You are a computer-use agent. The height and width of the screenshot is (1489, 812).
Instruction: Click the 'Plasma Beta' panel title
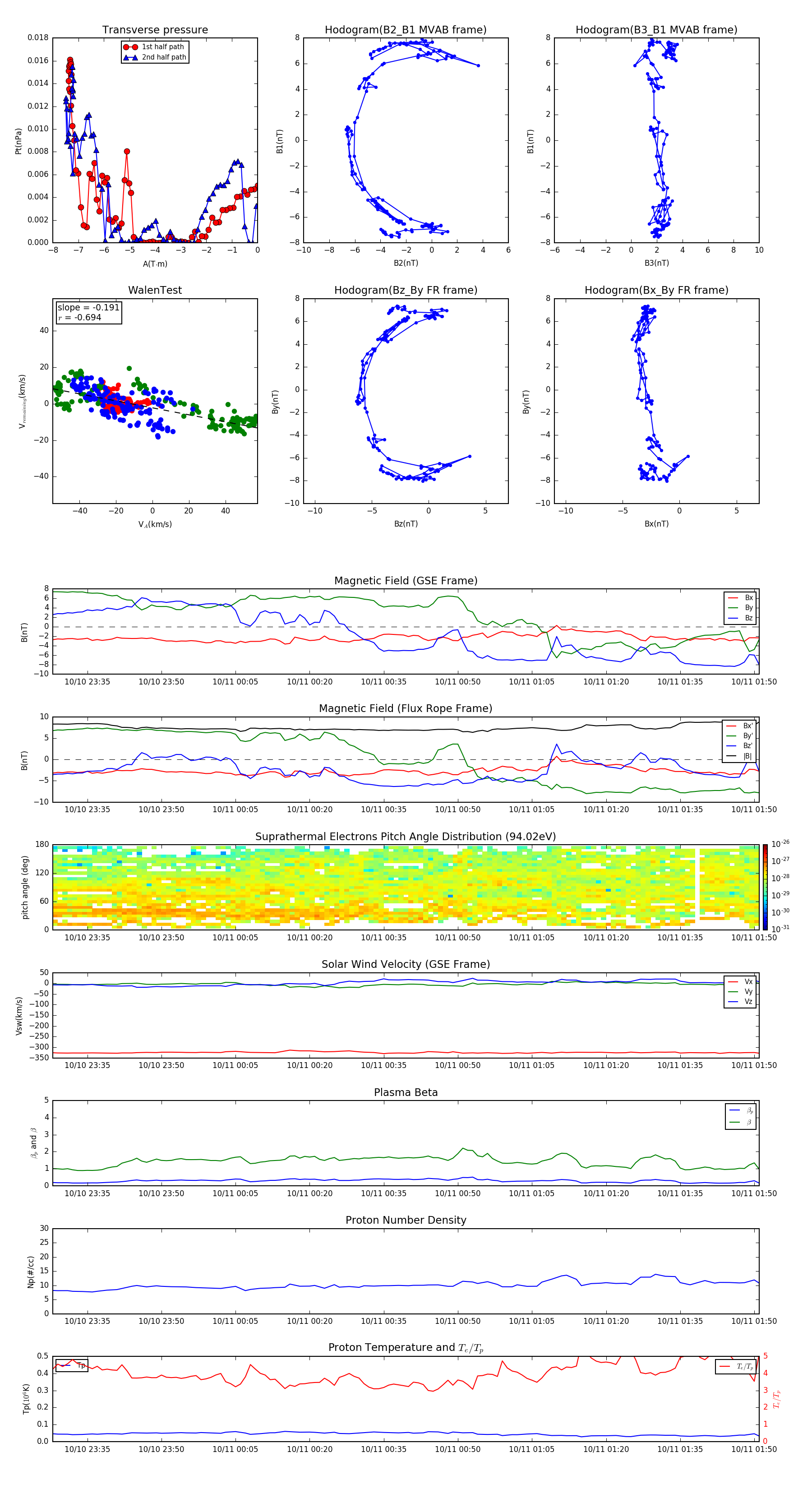pyautogui.click(x=406, y=1092)
